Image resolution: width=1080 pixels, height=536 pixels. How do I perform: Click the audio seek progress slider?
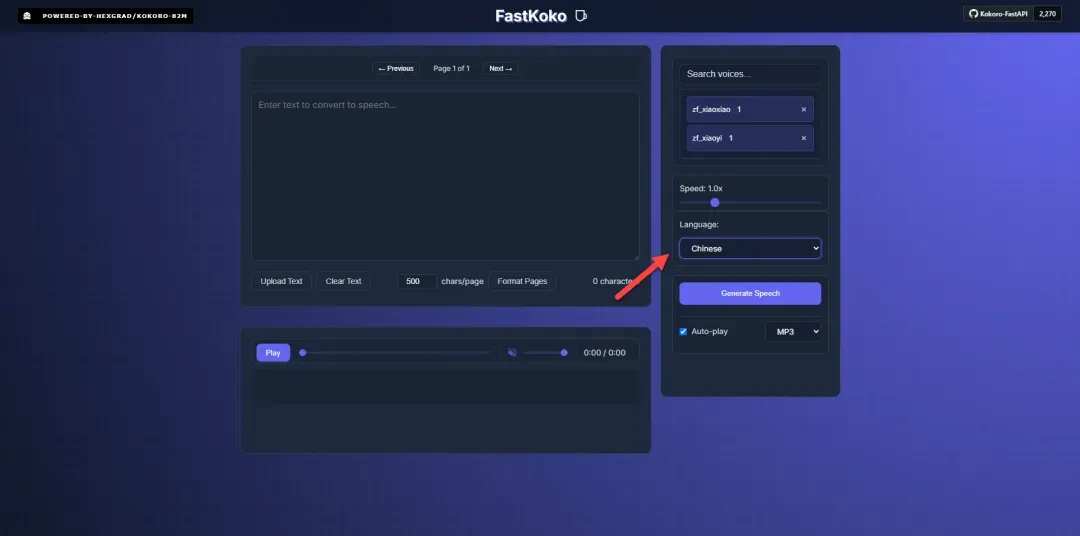(x=395, y=353)
